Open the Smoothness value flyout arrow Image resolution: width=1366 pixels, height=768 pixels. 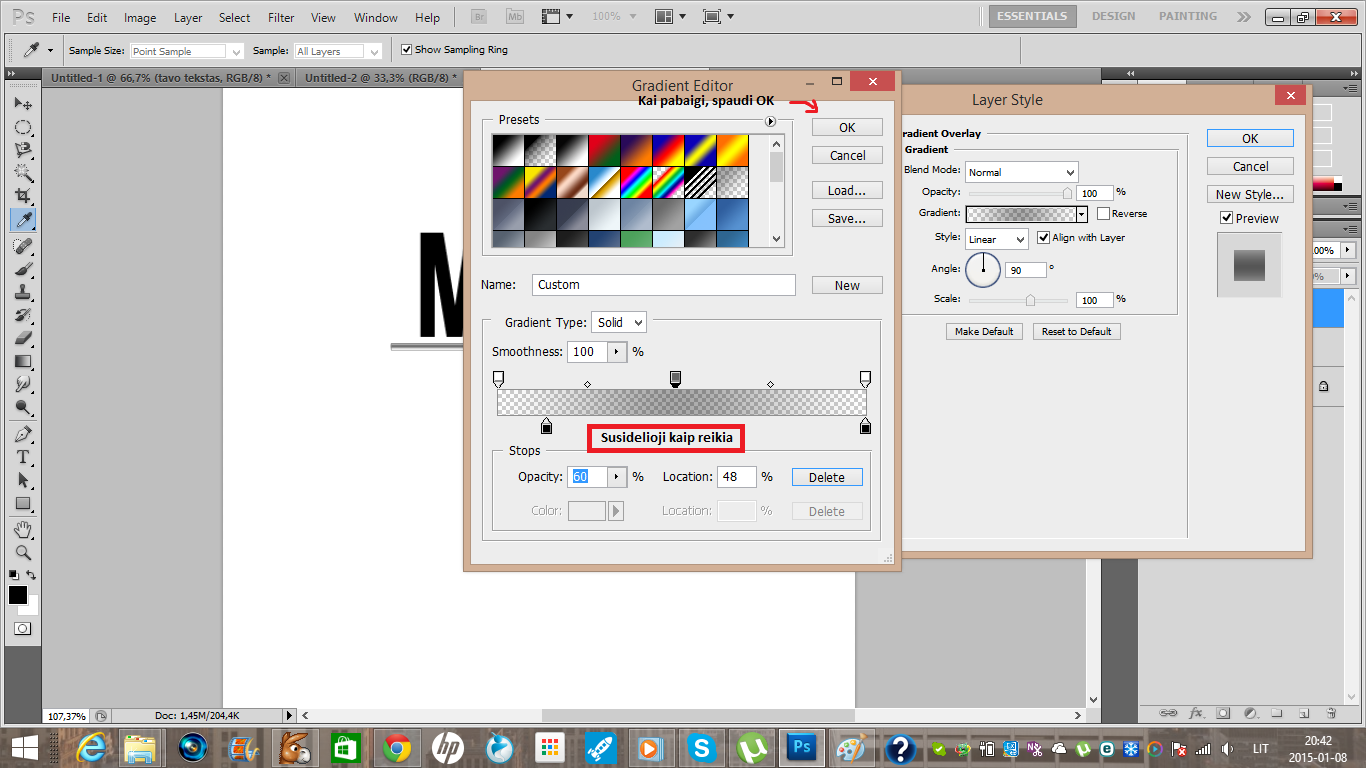click(616, 351)
